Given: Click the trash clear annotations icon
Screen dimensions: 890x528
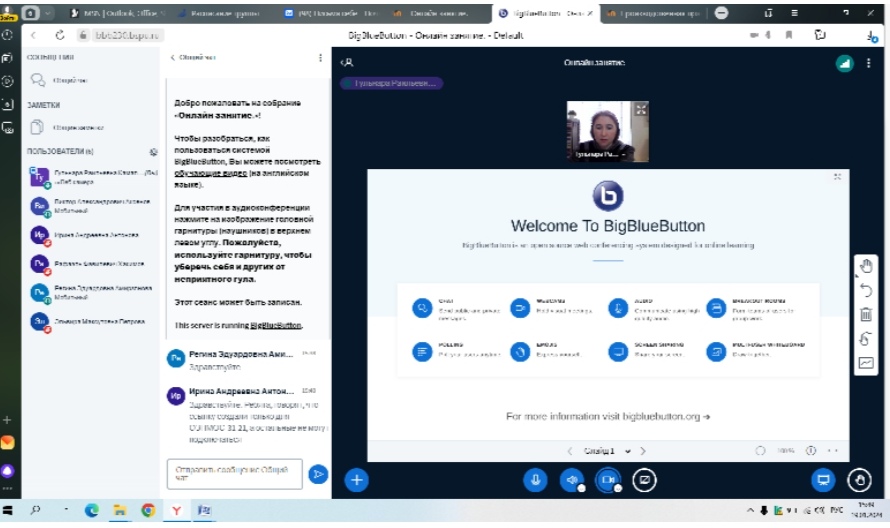Looking at the screenshot, I should [x=866, y=314].
